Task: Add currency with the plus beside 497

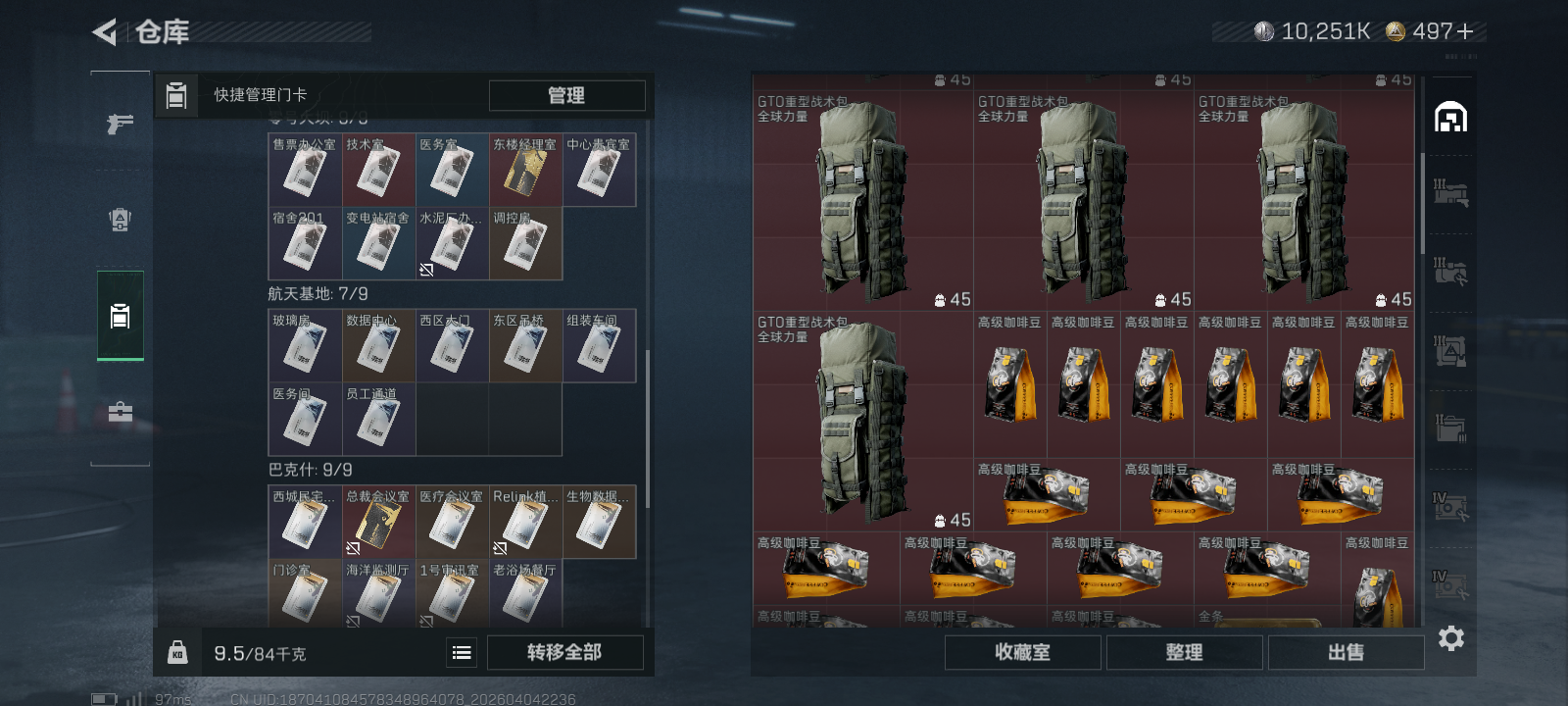Action: [x=1465, y=31]
